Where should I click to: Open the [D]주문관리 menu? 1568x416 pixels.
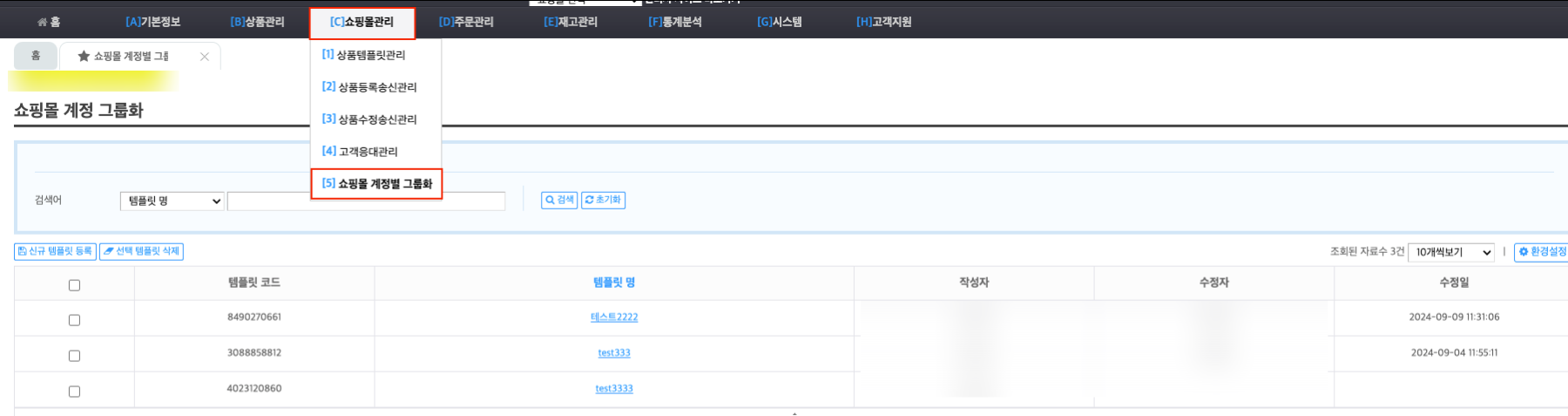point(466,22)
